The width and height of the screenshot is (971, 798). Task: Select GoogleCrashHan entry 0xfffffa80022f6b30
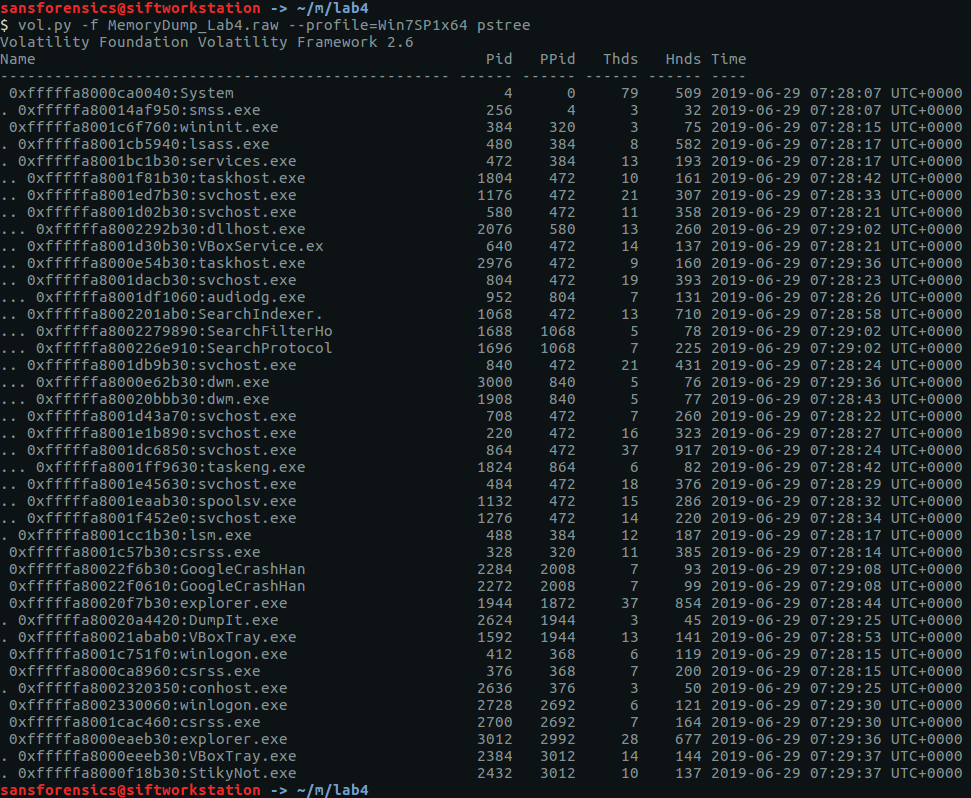tap(157, 570)
